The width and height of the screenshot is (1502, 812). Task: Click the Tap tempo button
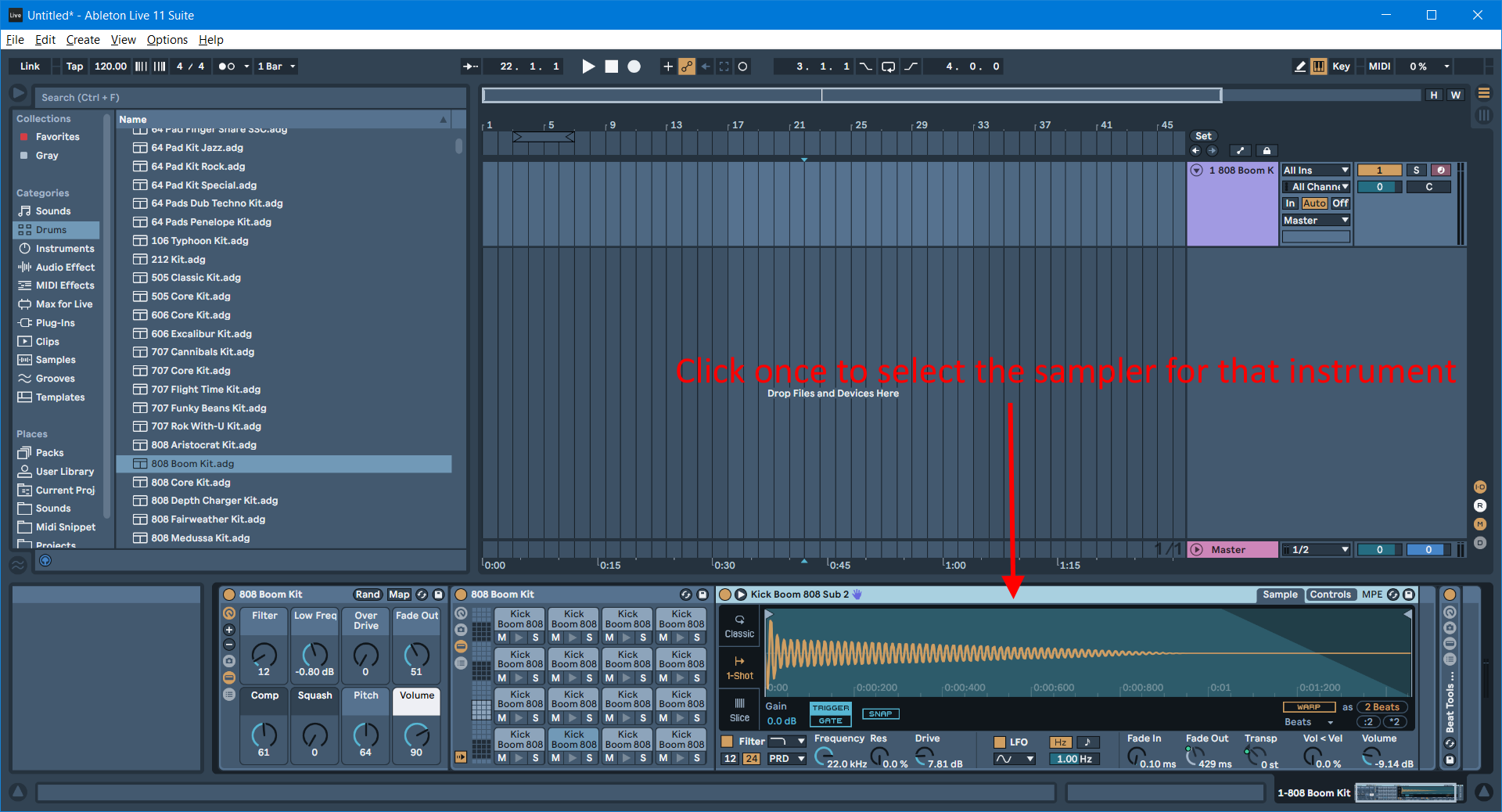74,66
